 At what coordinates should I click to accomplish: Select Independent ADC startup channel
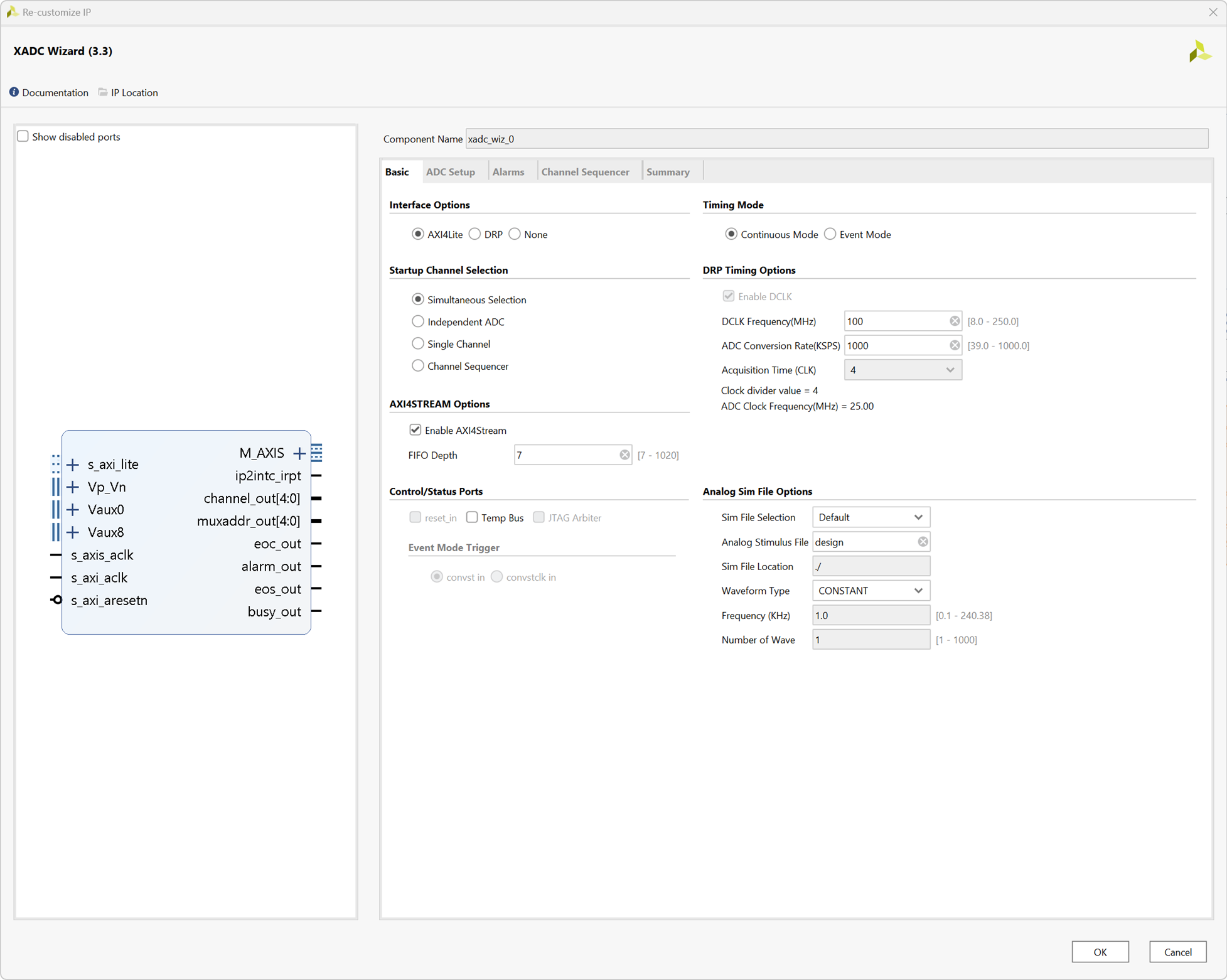coord(418,321)
